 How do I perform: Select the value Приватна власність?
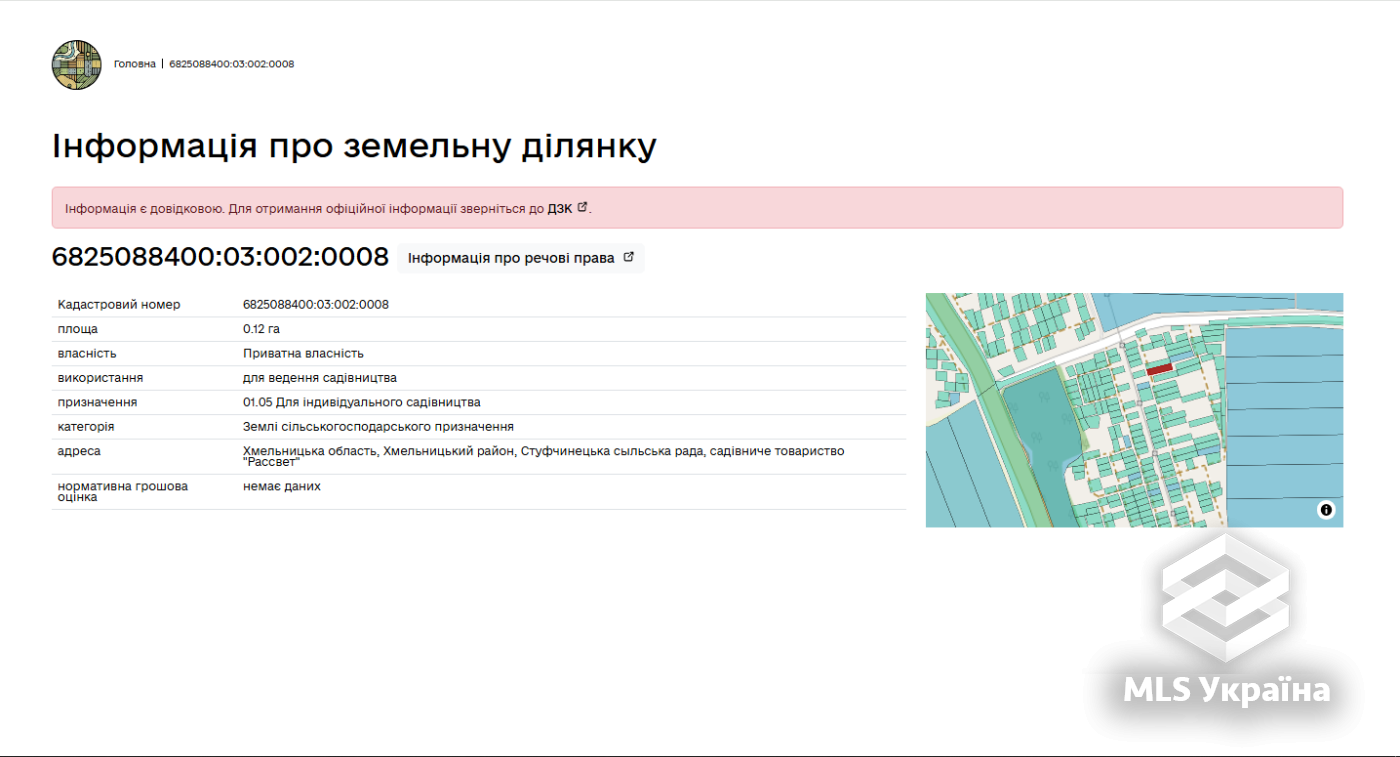click(x=303, y=353)
